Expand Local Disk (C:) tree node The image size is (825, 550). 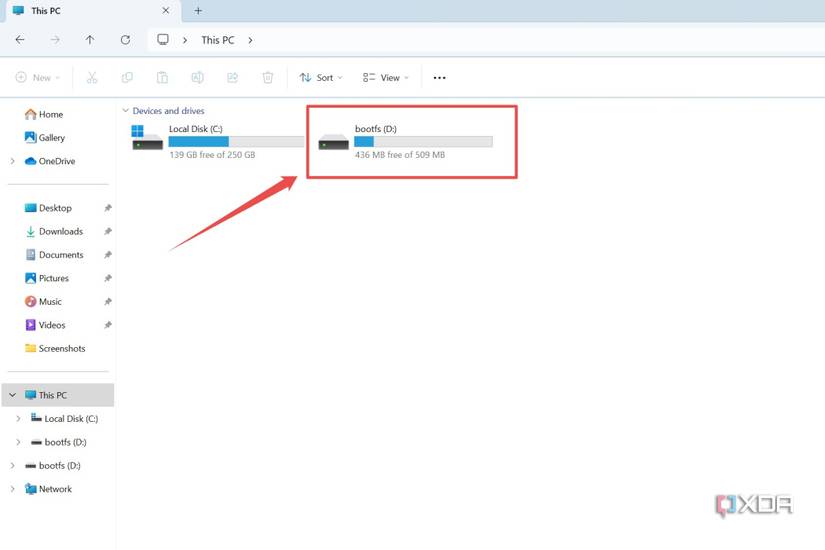(18, 418)
